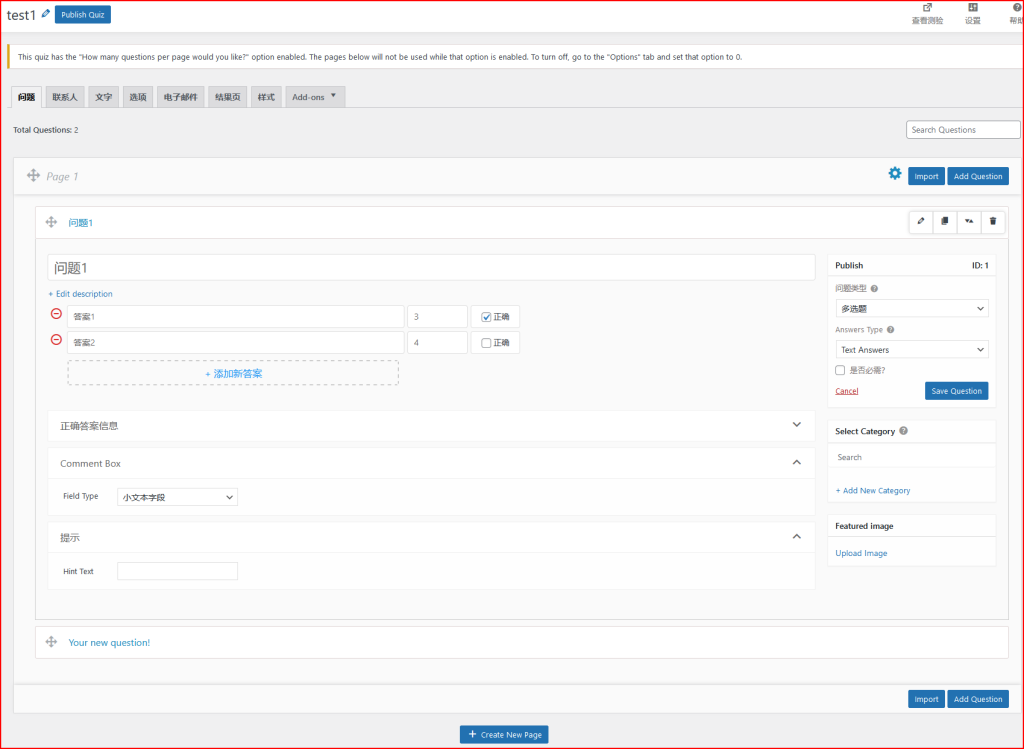Click the edit pencil icon for 问题1

click(x=921, y=221)
